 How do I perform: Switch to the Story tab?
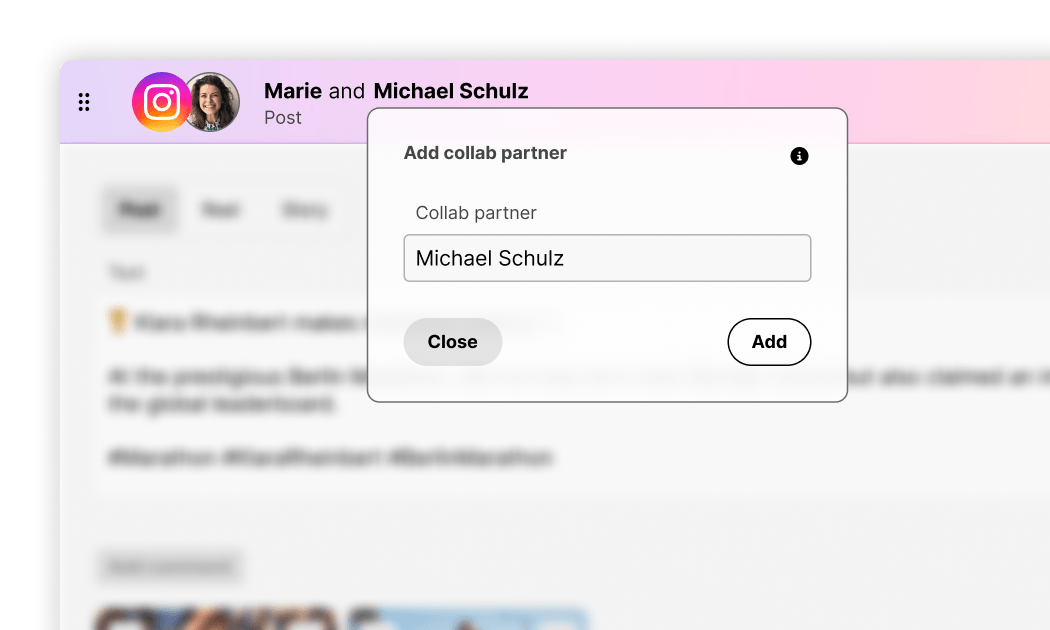click(x=304, y=210)
